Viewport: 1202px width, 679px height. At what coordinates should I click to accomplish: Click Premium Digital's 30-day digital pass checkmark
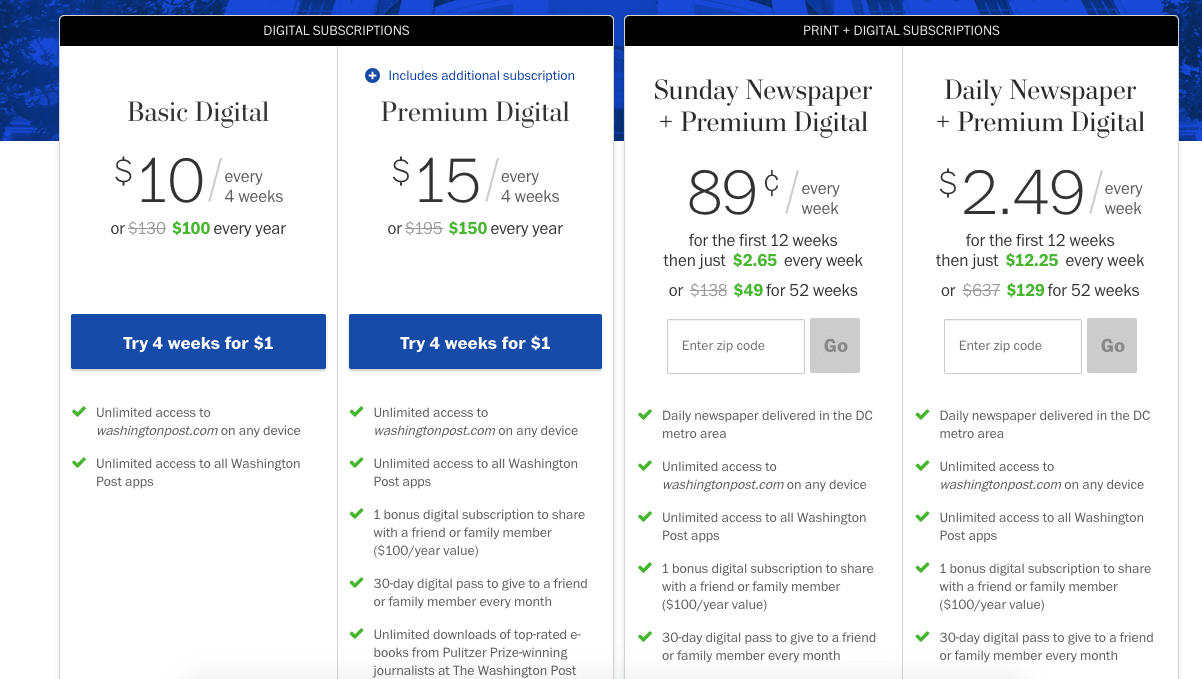click(x=356, y=582)
